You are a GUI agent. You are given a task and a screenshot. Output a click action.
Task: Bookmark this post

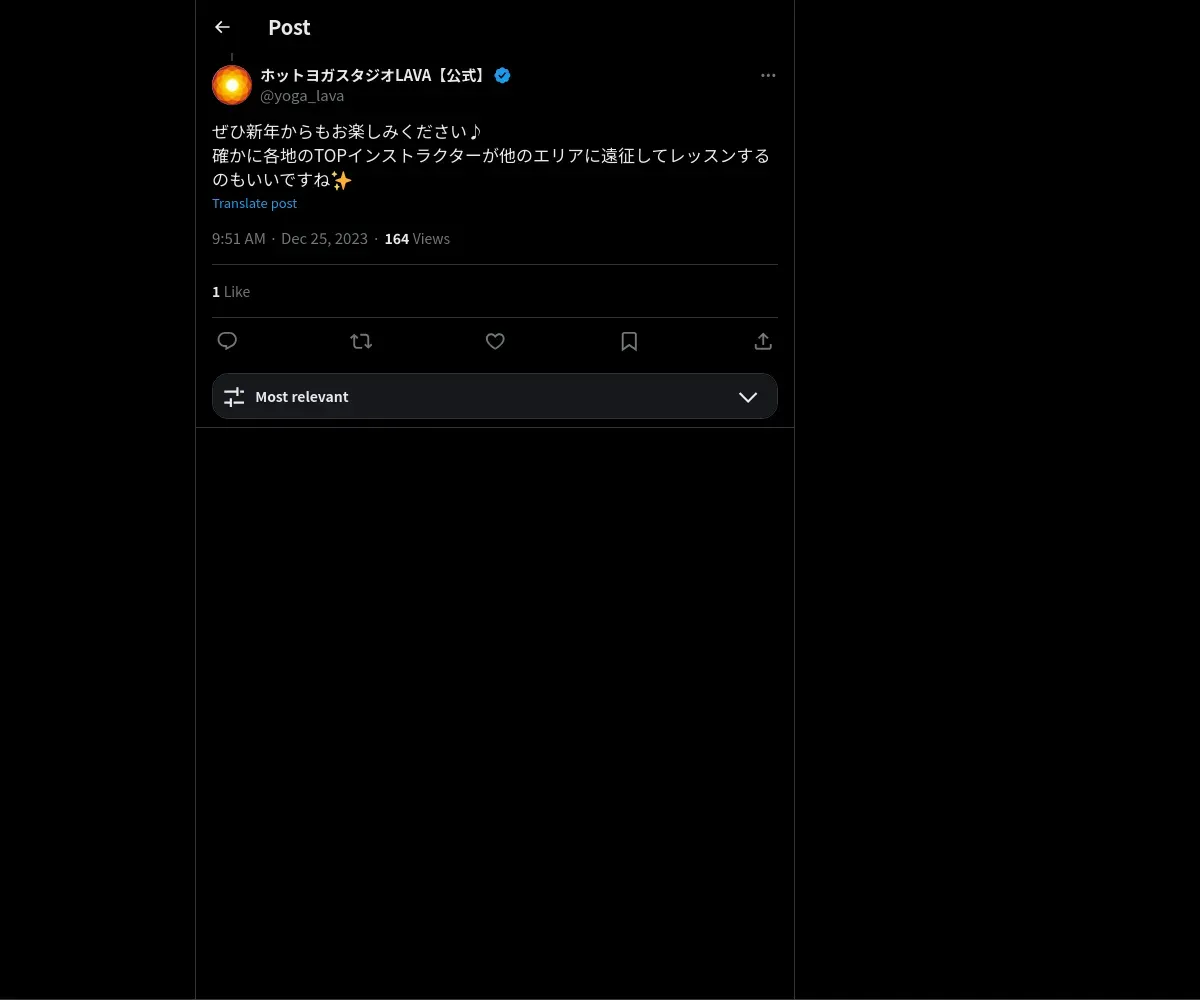tap(629, 341)
